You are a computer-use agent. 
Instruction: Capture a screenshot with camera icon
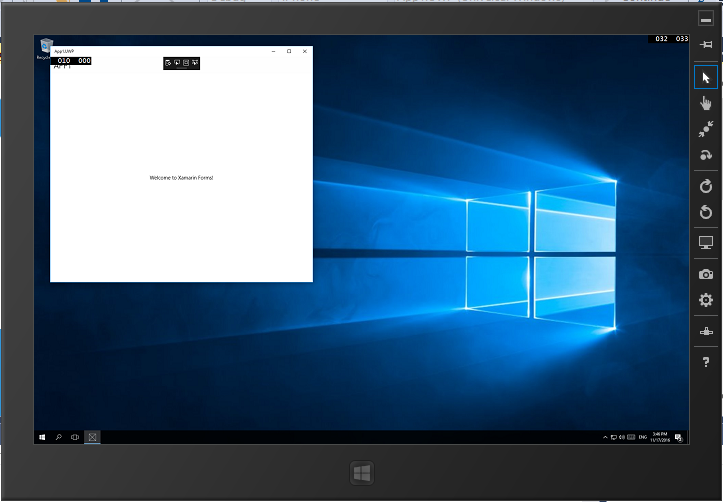tap(705, 275)
